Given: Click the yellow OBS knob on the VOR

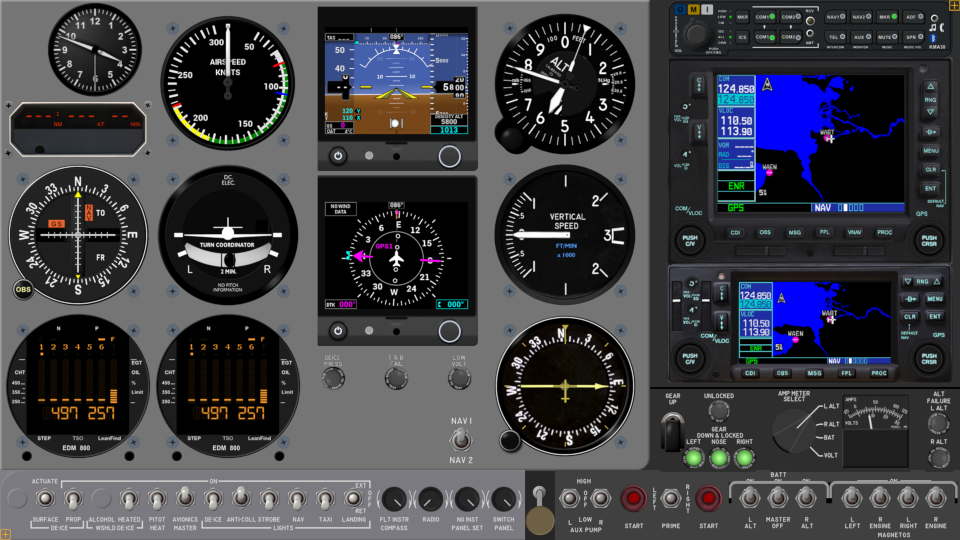Looking at the screenshot, I should [x=23, y=290].
